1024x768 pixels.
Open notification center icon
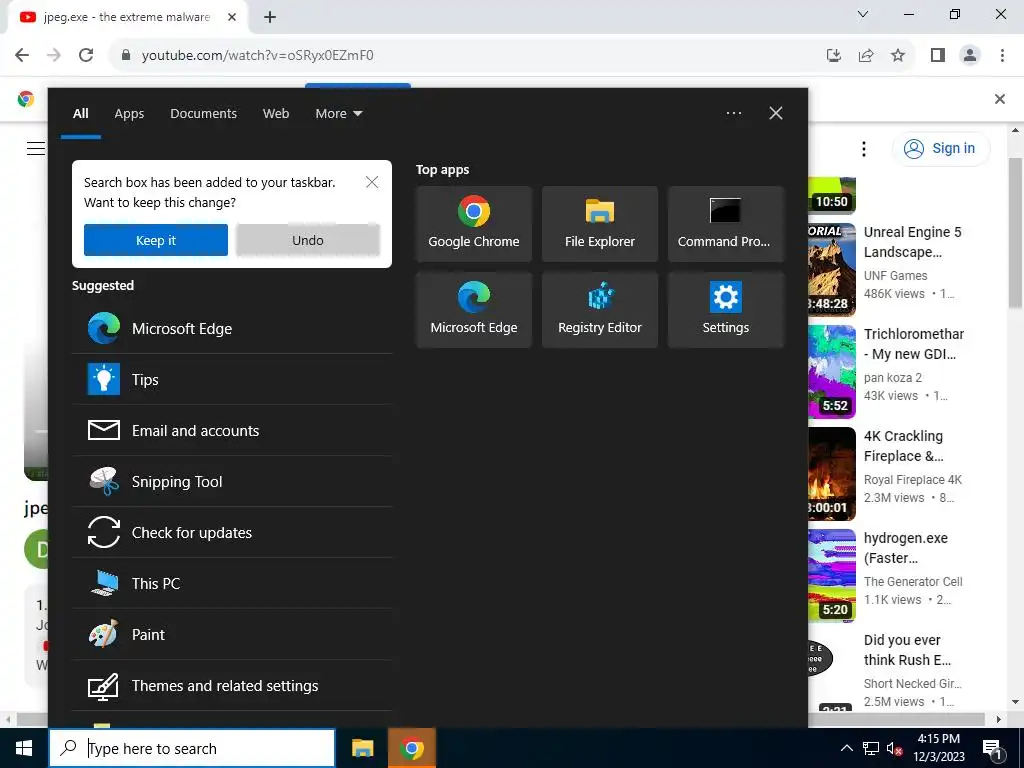point(993,748)
